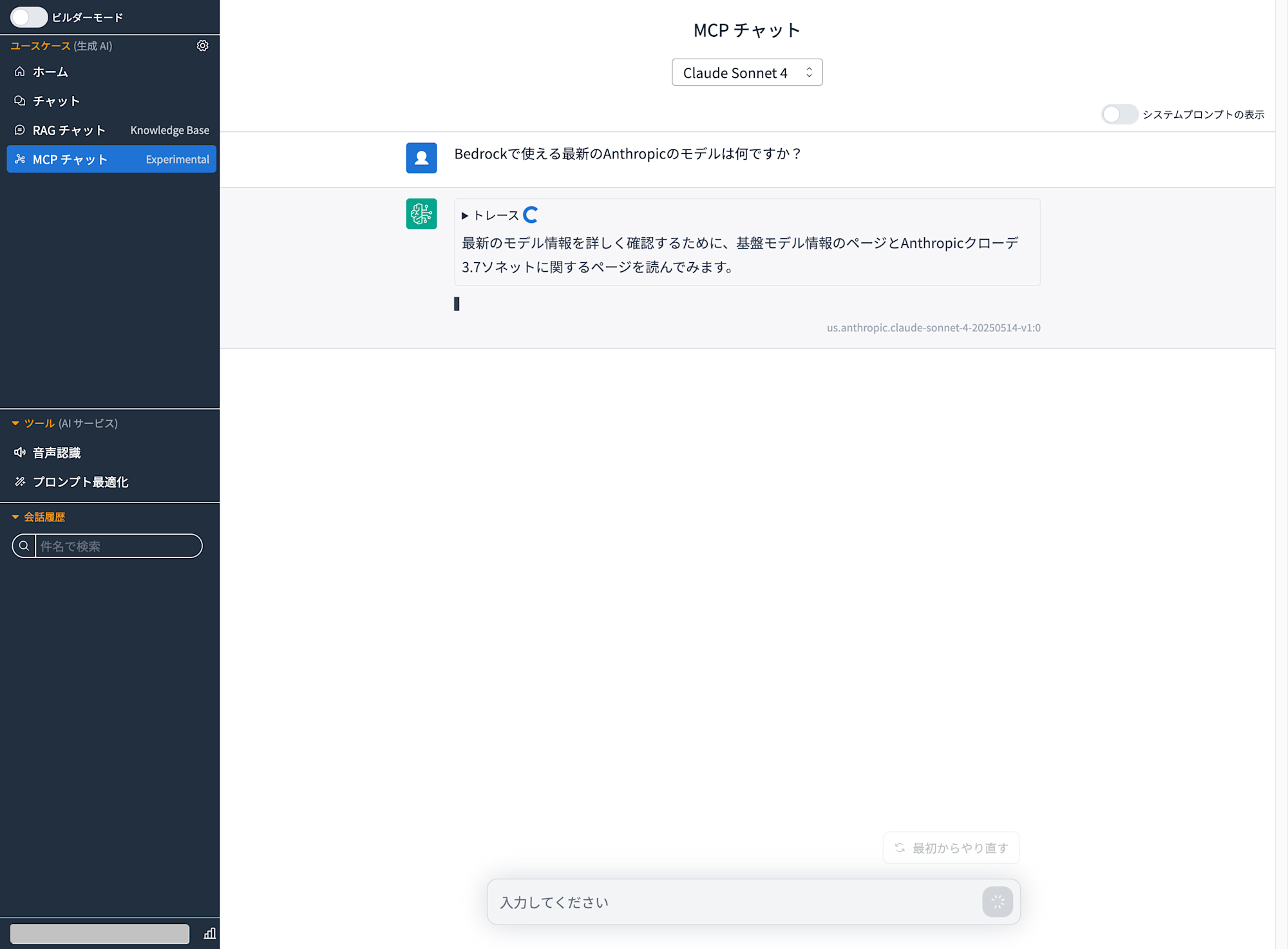This screenshot has width=1288, height=949.
Task: Open use case settings gear icon
Action: tap(202, 46)
